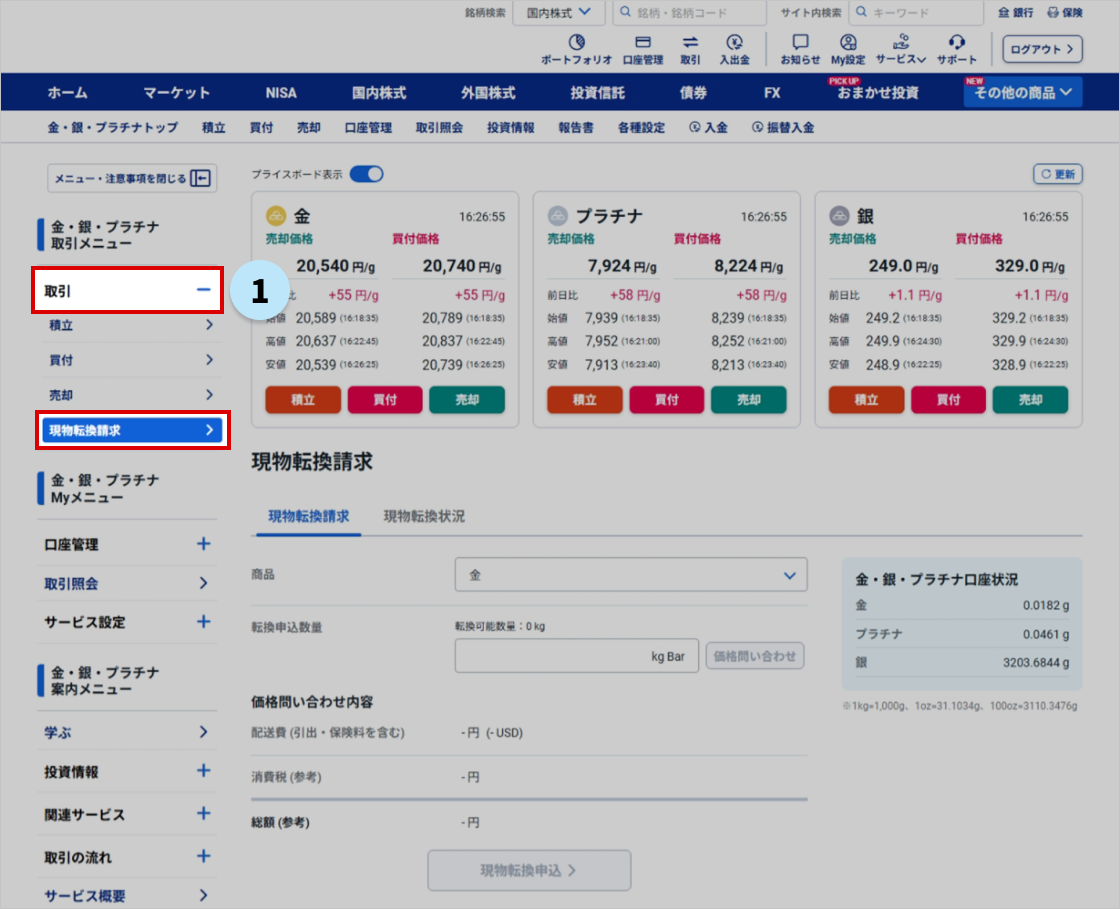Open NISA in the main navigation bar
1120x909 pixels.
tap(281, 93)
